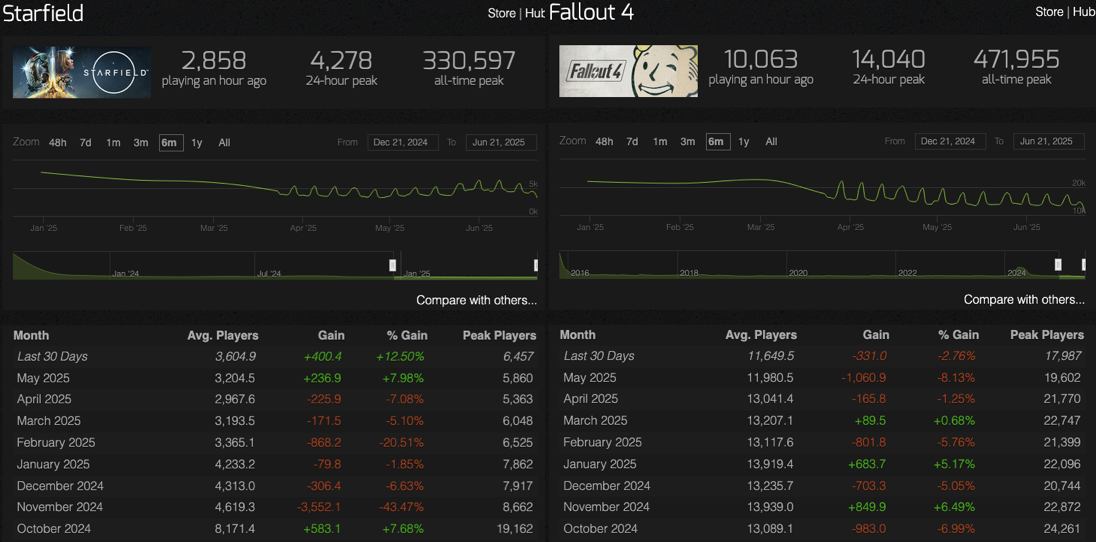Viewport: 1096px width, 542px height.
Task: Click Starfield 330,597 all-time peak value
Action: [x=468, y=61]
